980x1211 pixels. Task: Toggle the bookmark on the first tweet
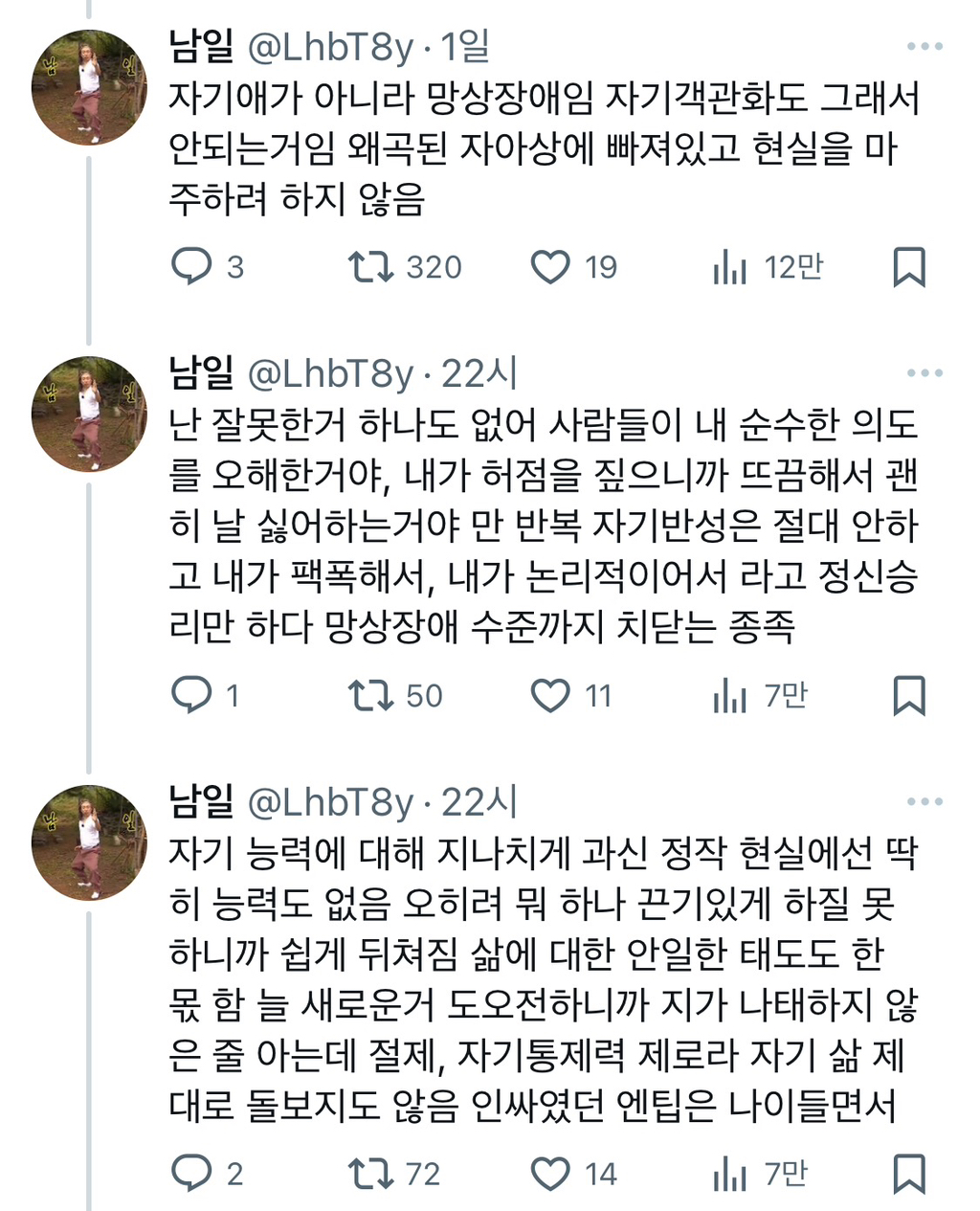tap(909, 267)
